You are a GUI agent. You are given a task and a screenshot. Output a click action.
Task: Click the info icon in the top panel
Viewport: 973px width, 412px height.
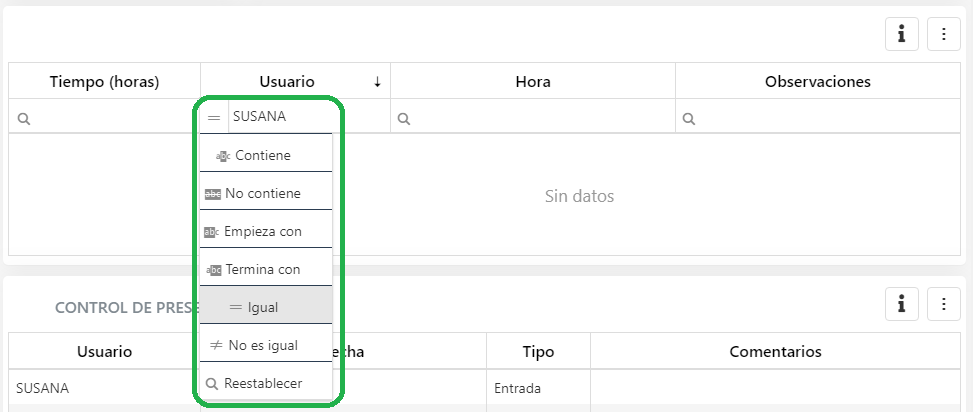[902, 34]
